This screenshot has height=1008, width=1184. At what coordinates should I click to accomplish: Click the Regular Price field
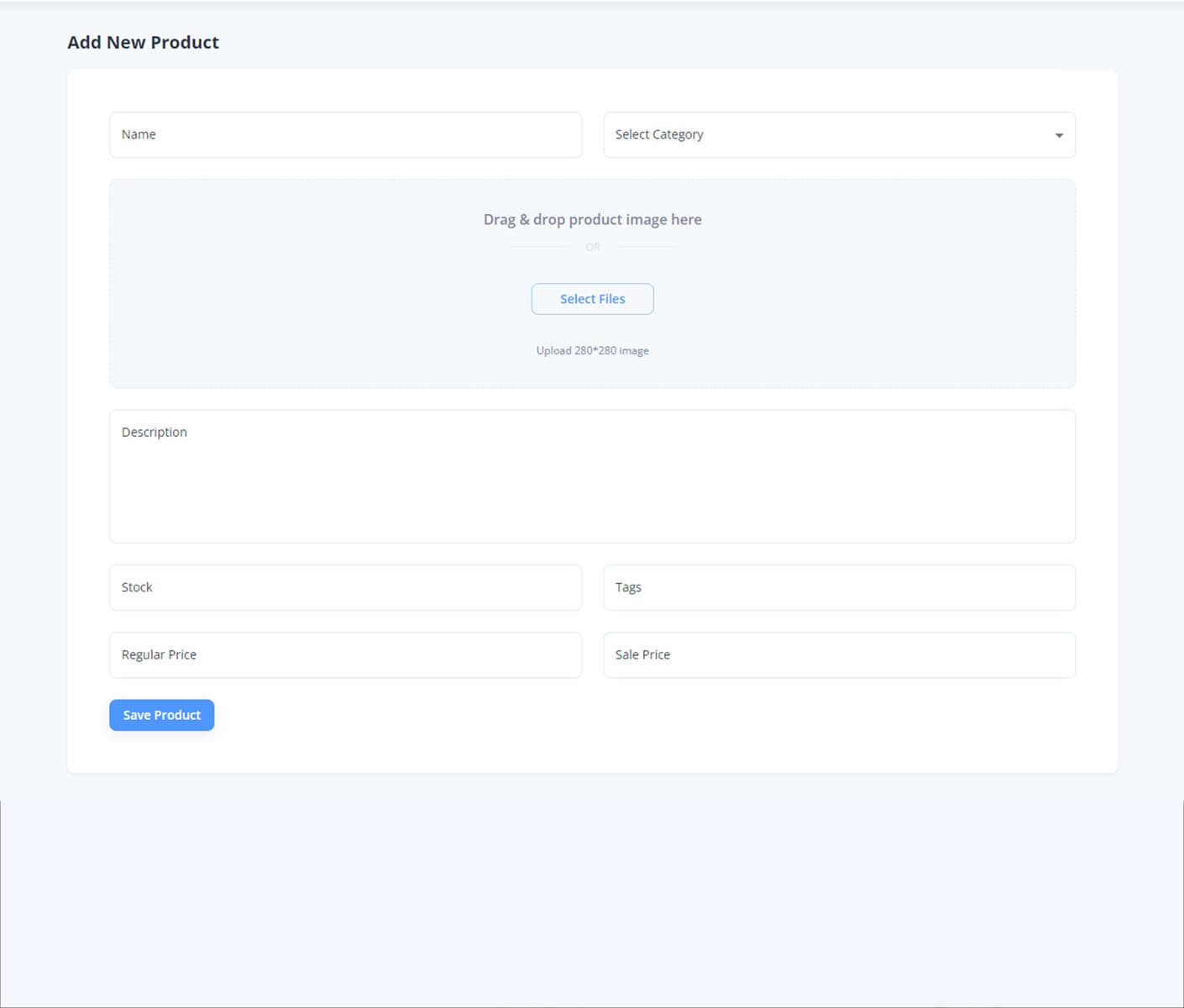click(x=344, y=654)
